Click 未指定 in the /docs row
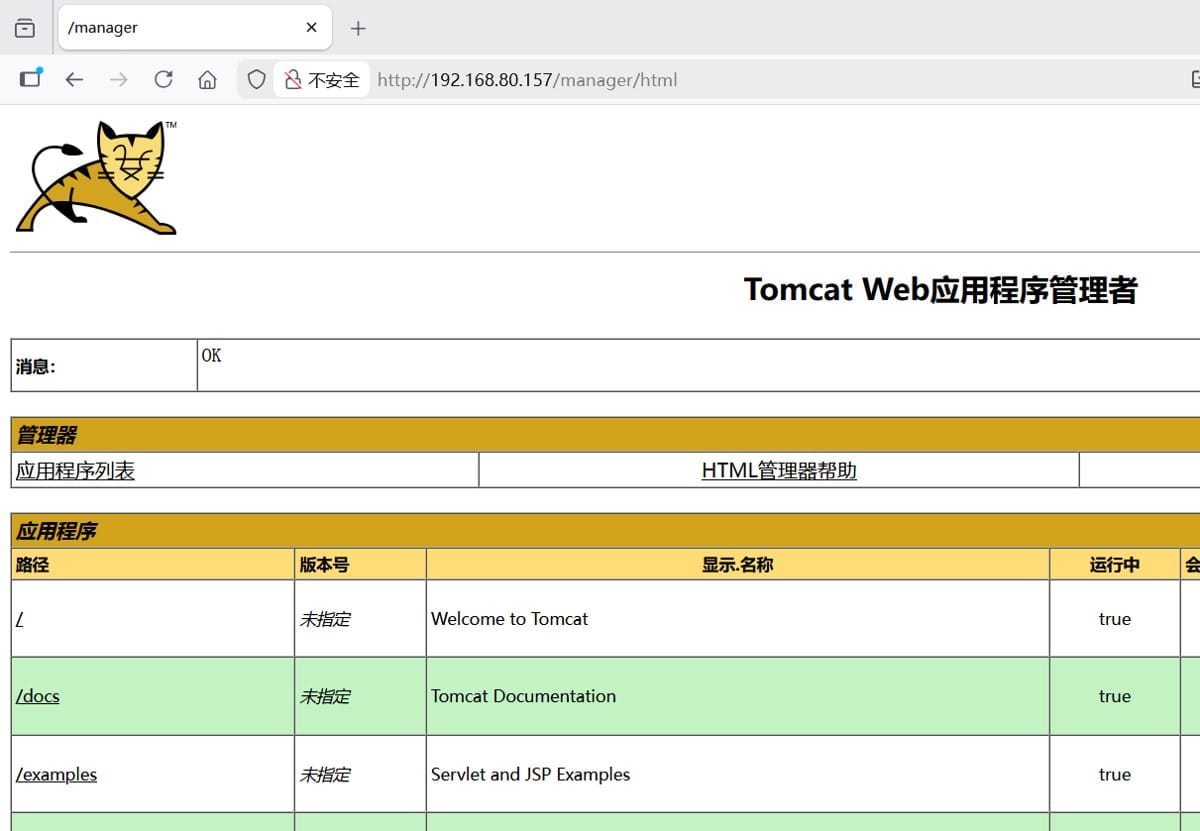 [325, 696]
